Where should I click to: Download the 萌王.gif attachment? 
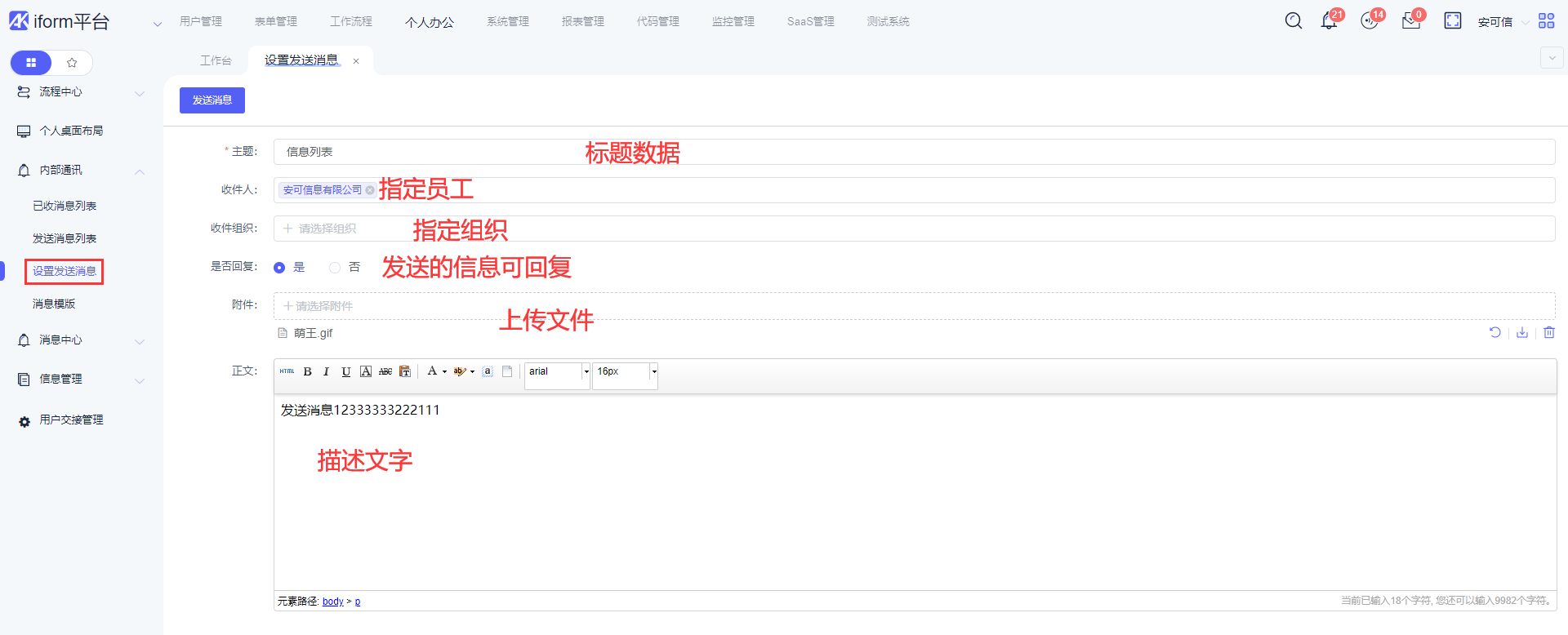point(1522,333)
